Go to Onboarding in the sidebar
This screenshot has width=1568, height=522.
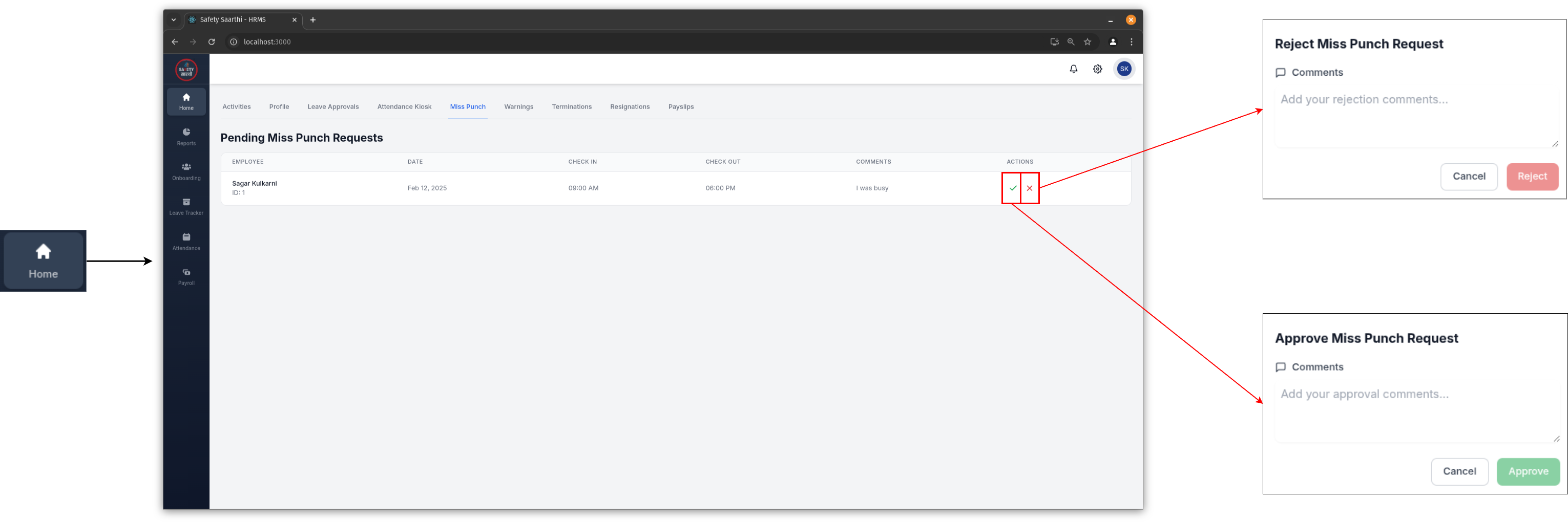[x=186, y=171]
